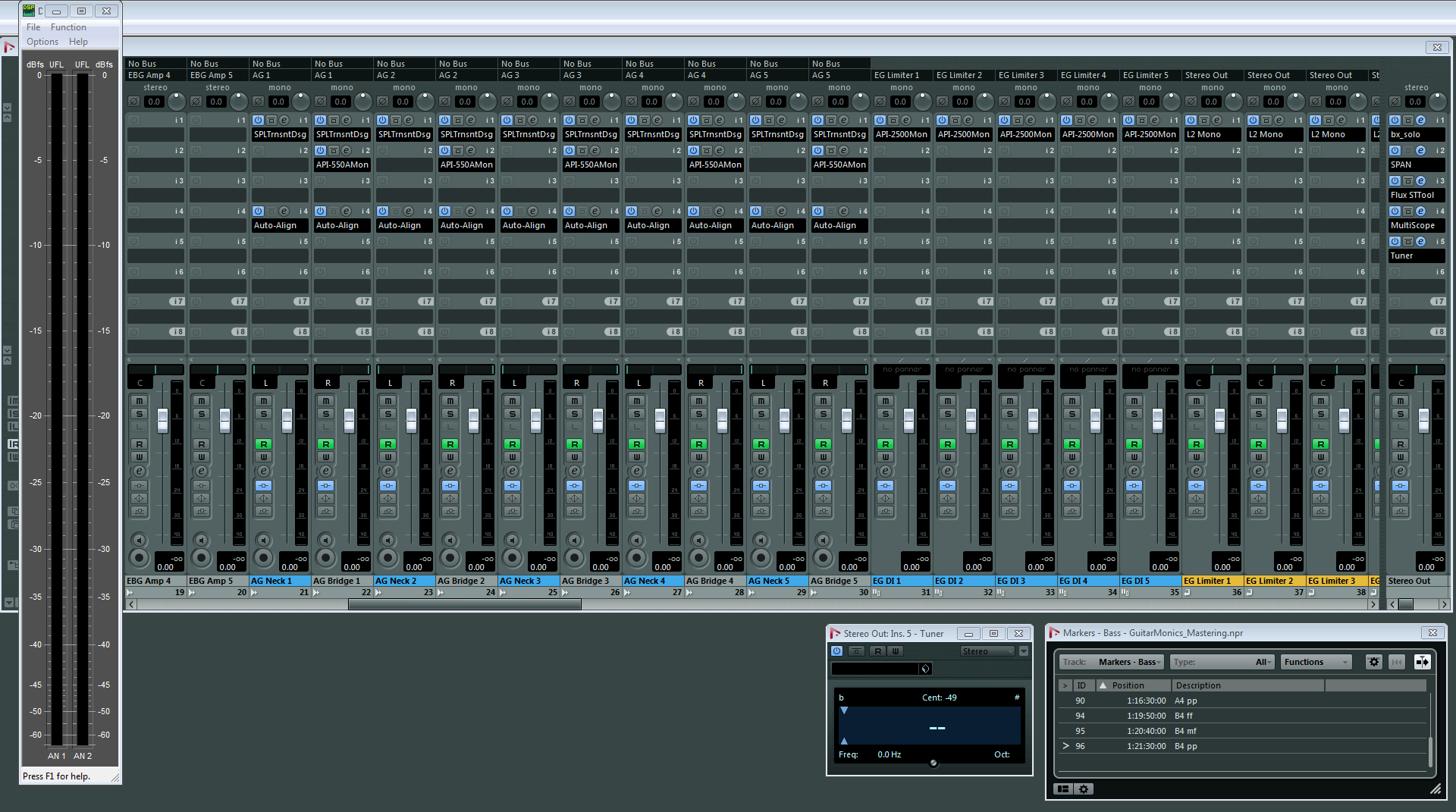This screenshot has width=1456, height=812.
Task: Click the EBG Amp 4 volume fader
Action: [162, 420]
